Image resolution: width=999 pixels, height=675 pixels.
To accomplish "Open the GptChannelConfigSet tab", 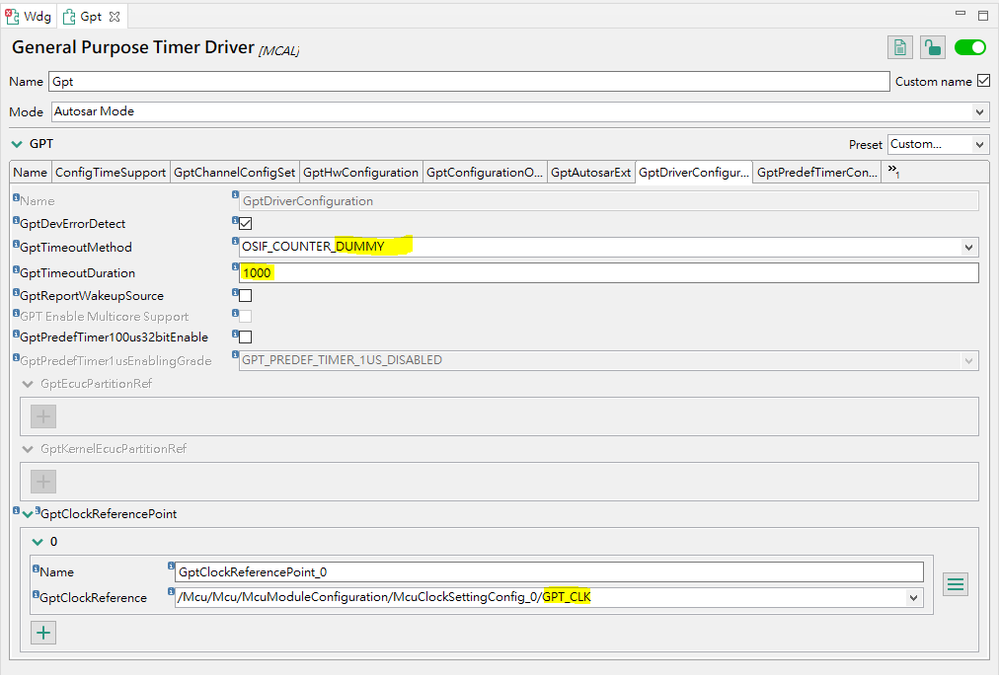I will tap(234, 173).
